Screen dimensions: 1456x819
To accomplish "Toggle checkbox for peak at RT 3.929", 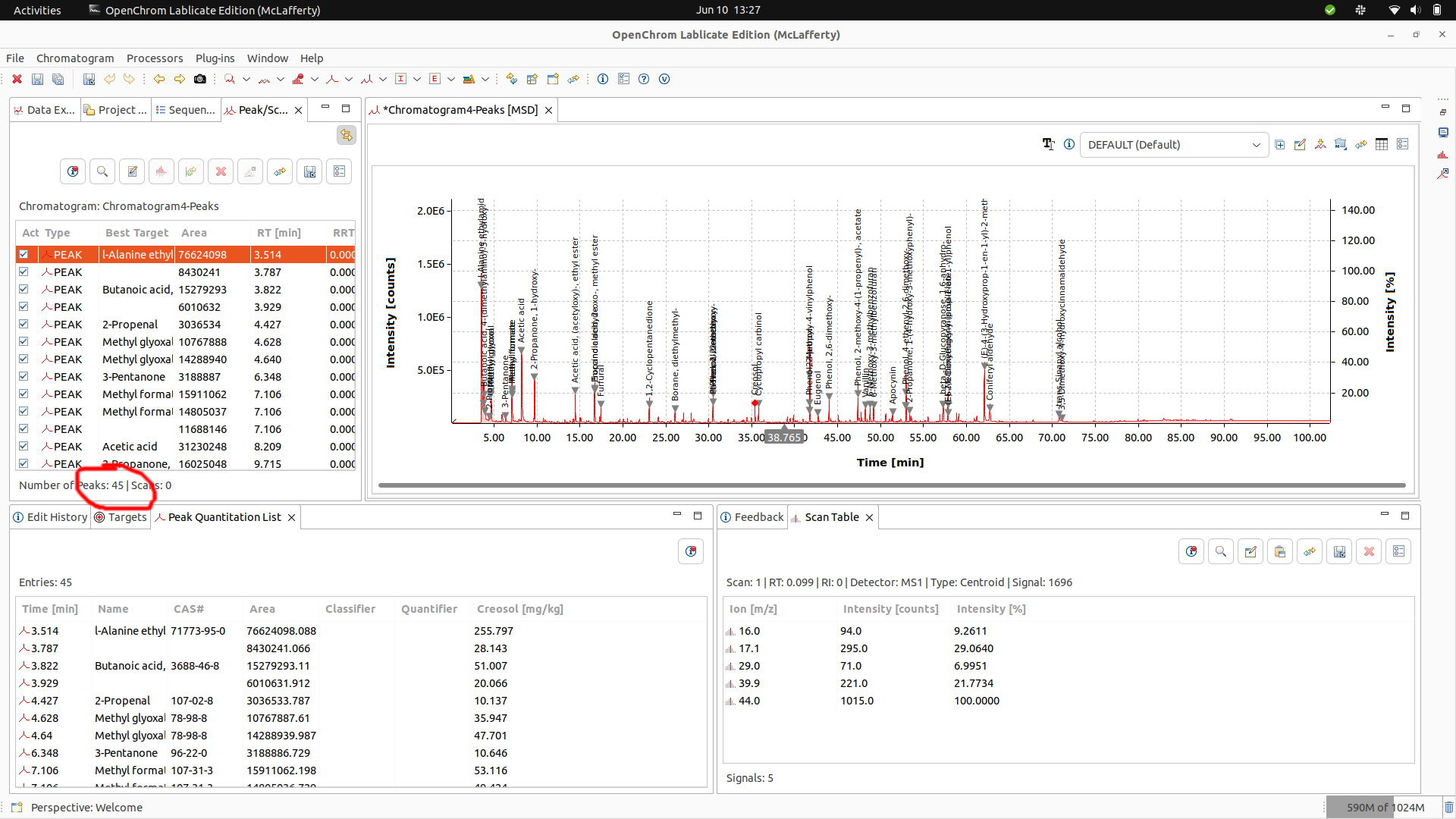I will (24, 307).
